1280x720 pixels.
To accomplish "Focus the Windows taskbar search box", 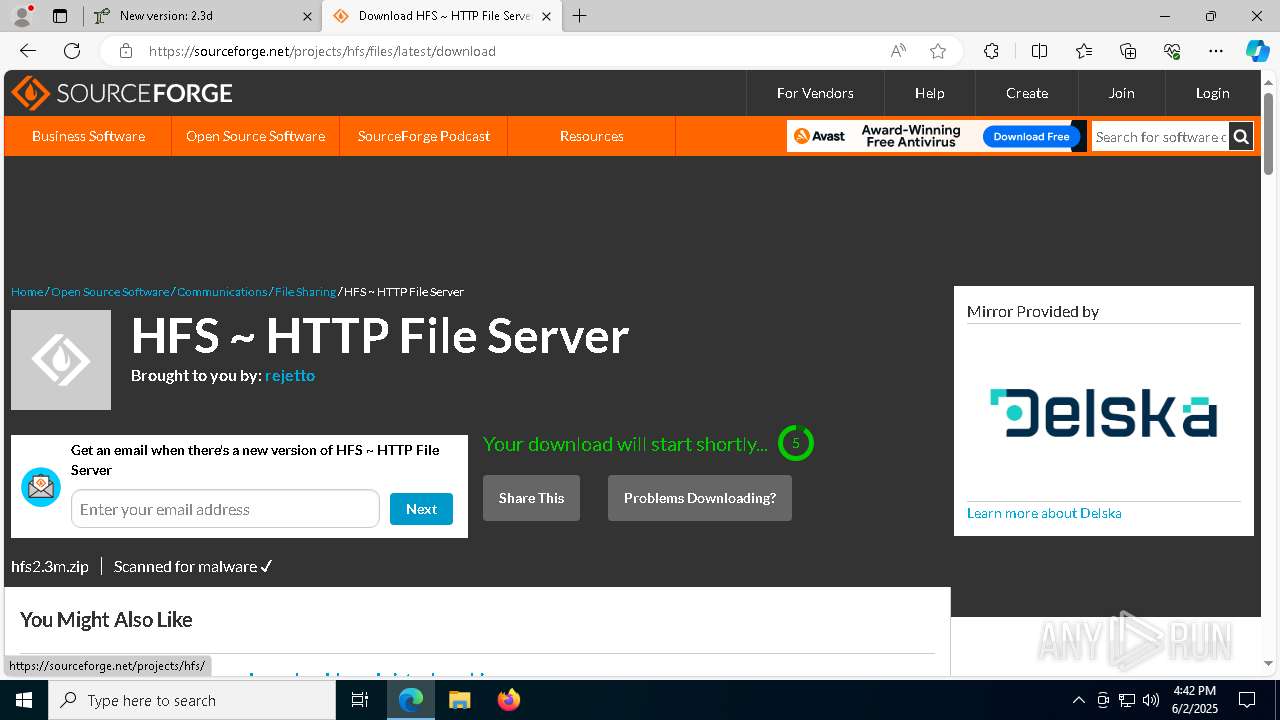I will coord(192,700).
